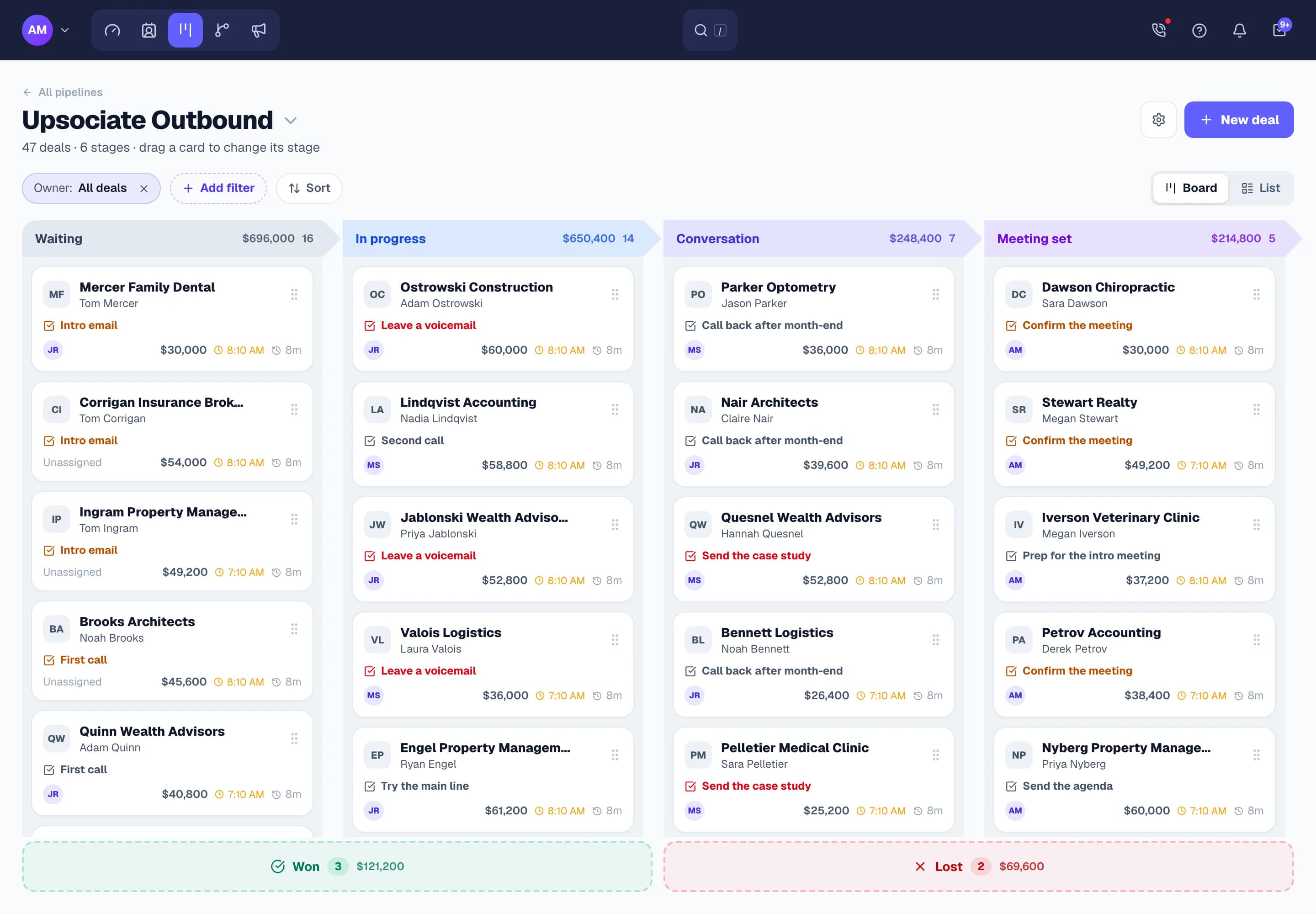
Task: Click Send the agenda on Nyberg card
Action: click(x=1067, y=786)
